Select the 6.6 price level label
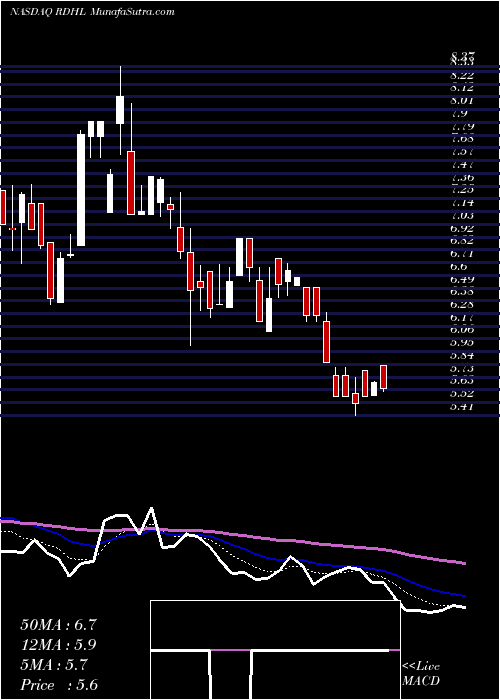The image size is (500, 700). pyautogui.click(x=459, y=267)
